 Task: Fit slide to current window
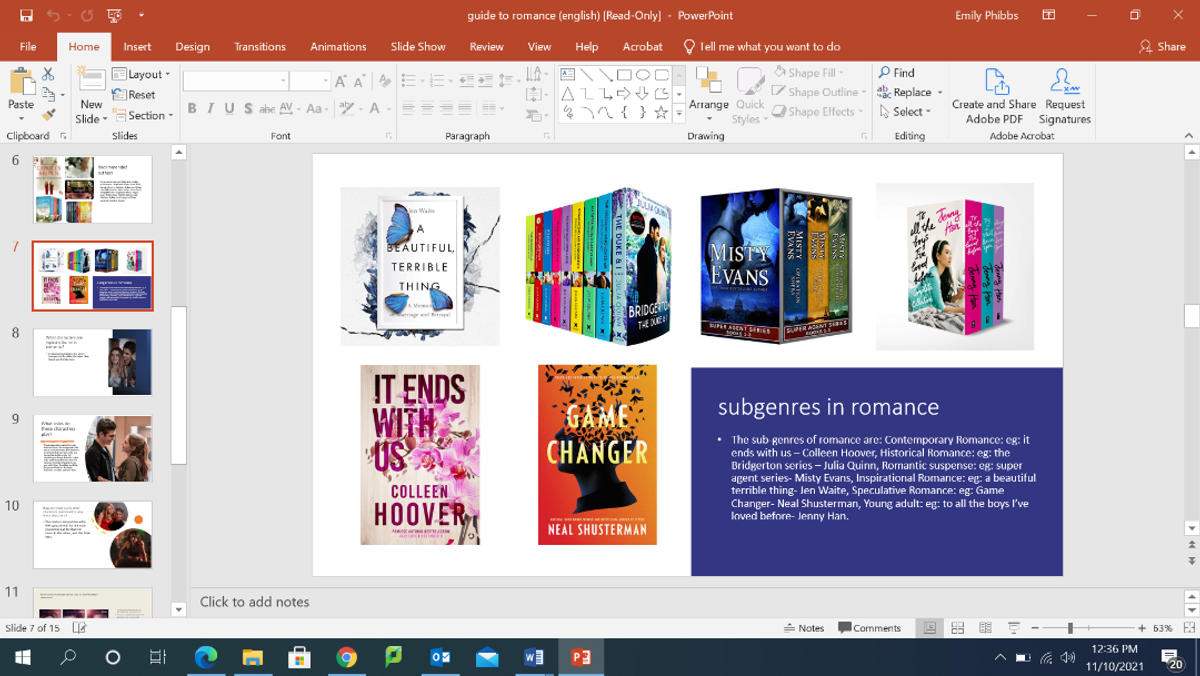pyautogui.click(x=1189, y=628)
